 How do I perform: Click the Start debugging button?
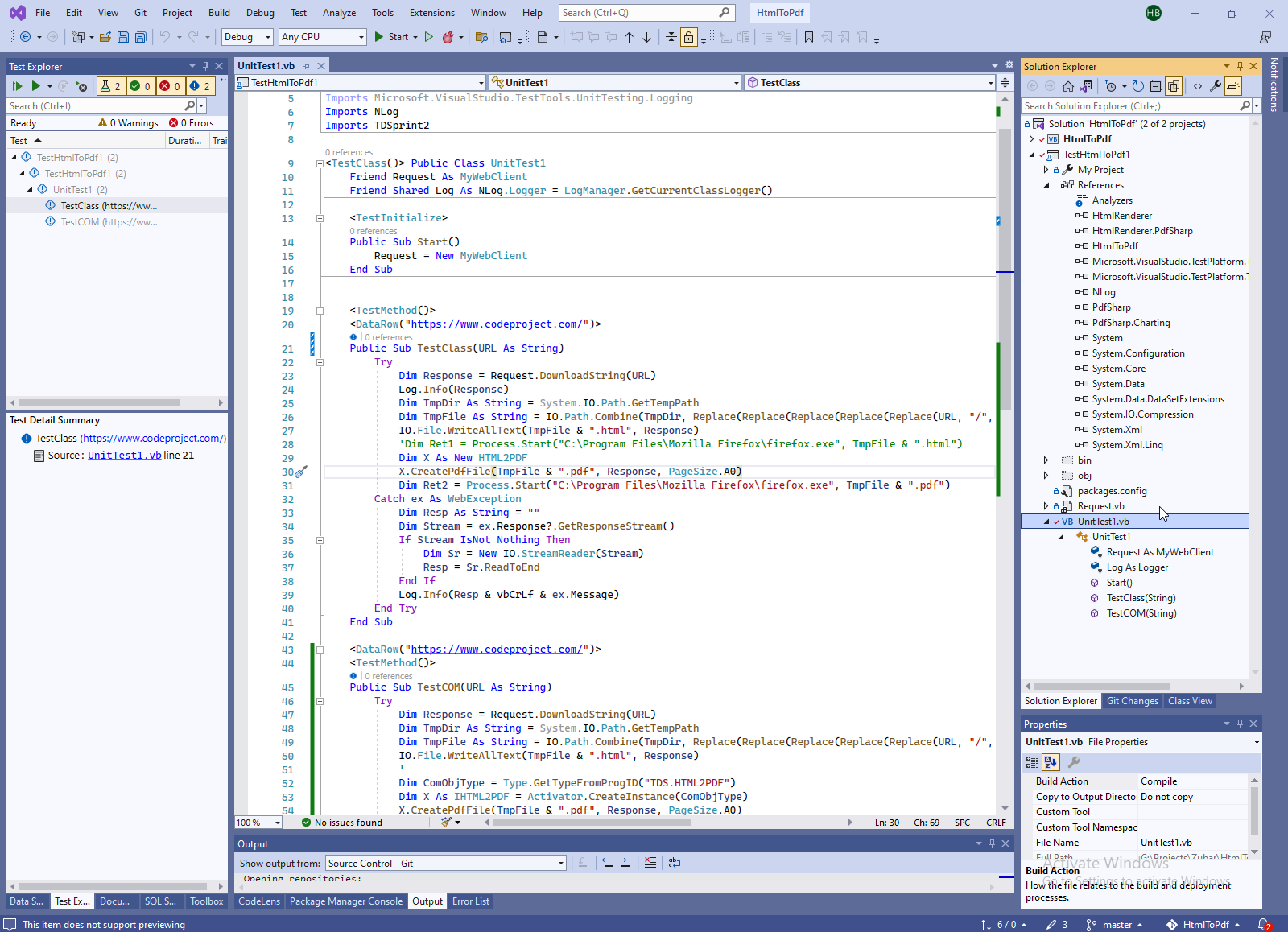pyautogui.click(x=391, y=37)
